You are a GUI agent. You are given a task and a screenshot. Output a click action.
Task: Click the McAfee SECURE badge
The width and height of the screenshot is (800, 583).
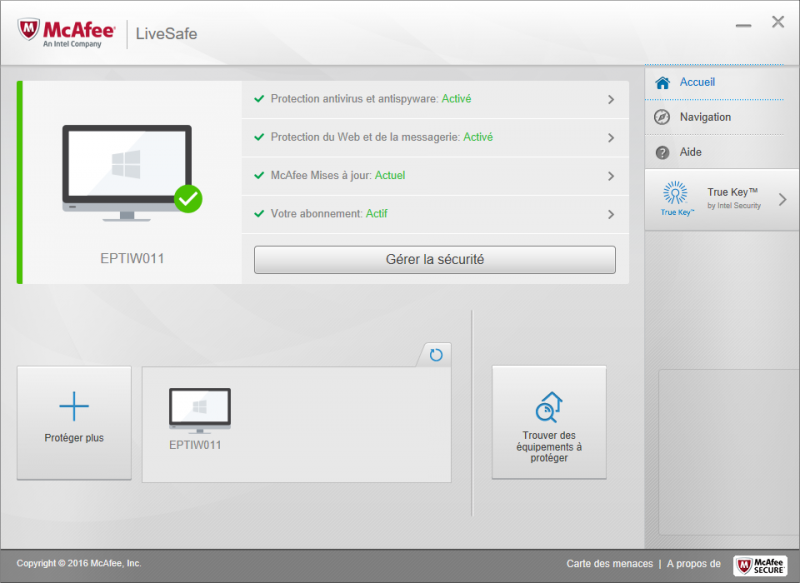pyautogui.click(x=759, y=564)
